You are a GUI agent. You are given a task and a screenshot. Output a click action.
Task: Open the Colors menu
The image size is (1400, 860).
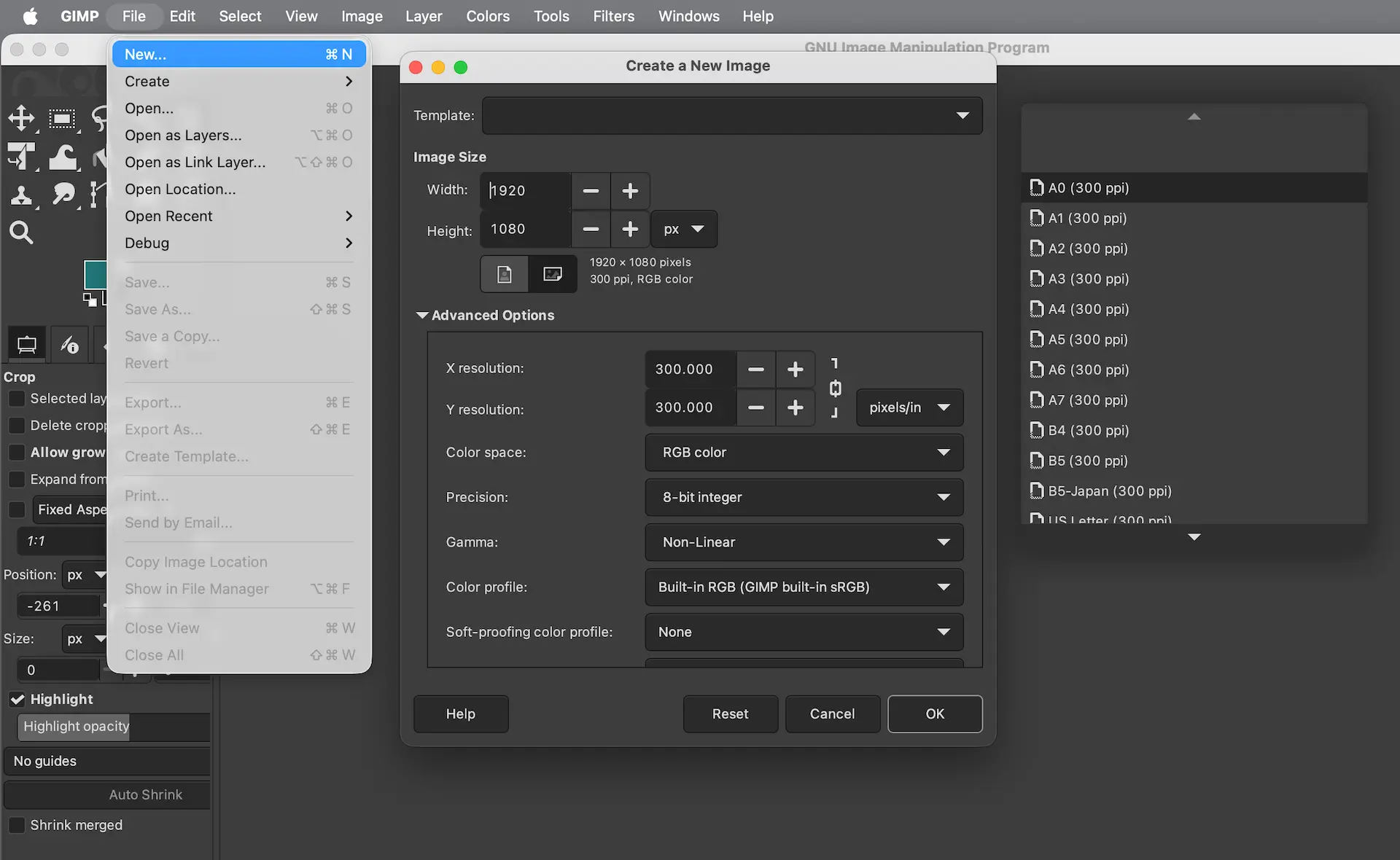[x=488, y=16]
